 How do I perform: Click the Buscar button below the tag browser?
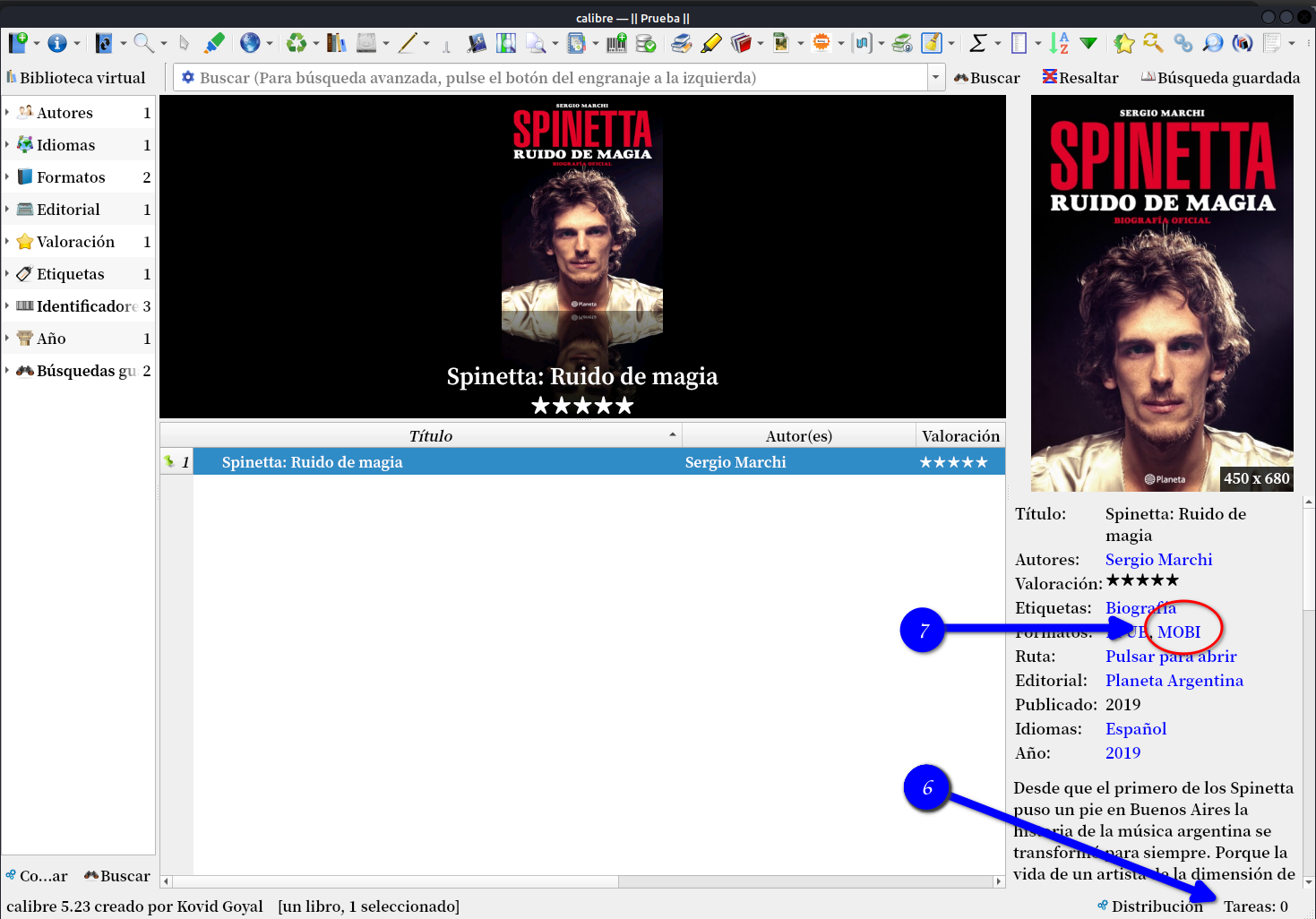[x=117, y=876]
